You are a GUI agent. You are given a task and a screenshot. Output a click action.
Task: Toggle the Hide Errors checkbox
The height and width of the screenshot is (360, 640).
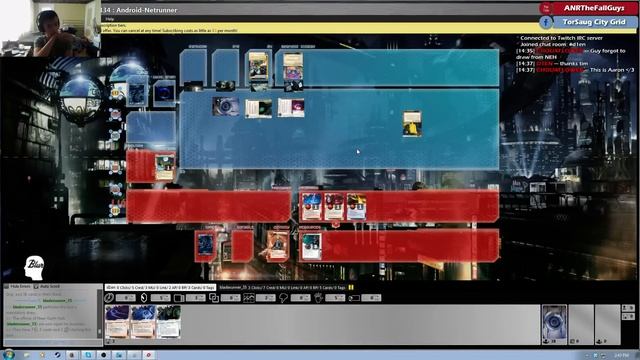tap(6, 287)
